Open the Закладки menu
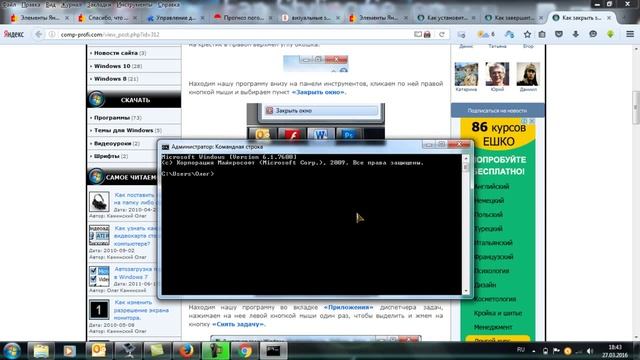The width and height of the screenshot is (640, 360). [x=99, y=4]
